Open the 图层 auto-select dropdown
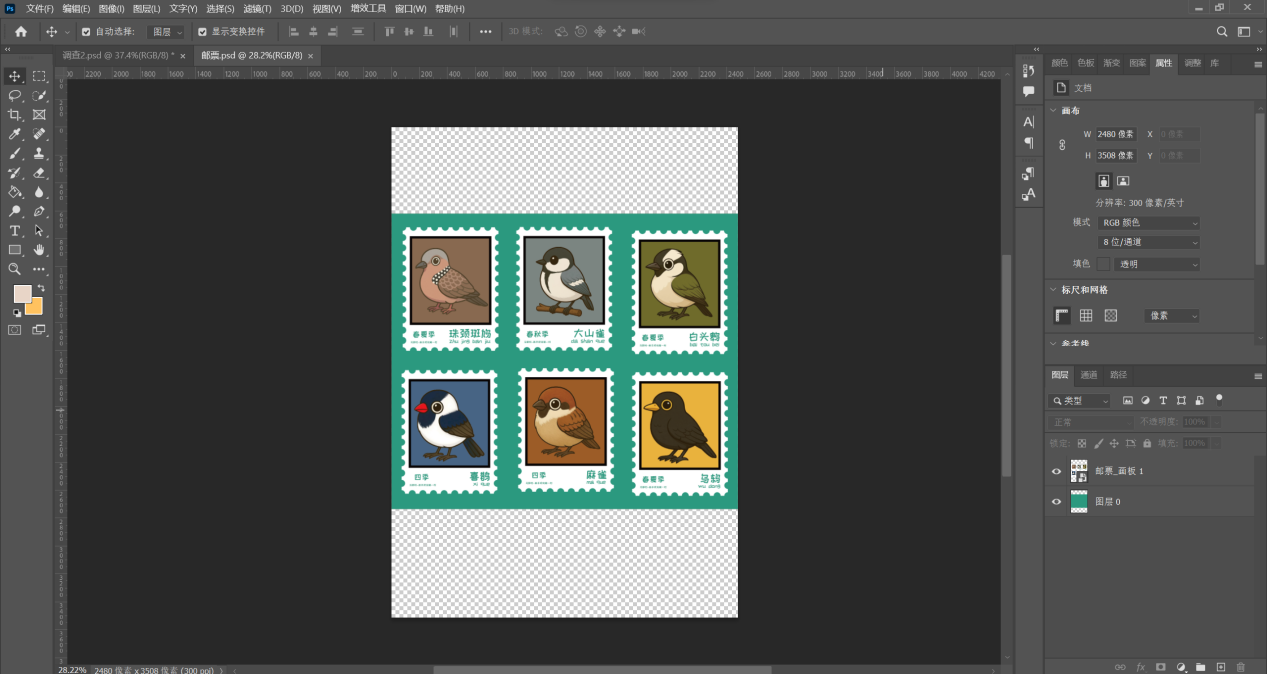Viewport: 1267px width, 674px height. [x=167, y=31]
